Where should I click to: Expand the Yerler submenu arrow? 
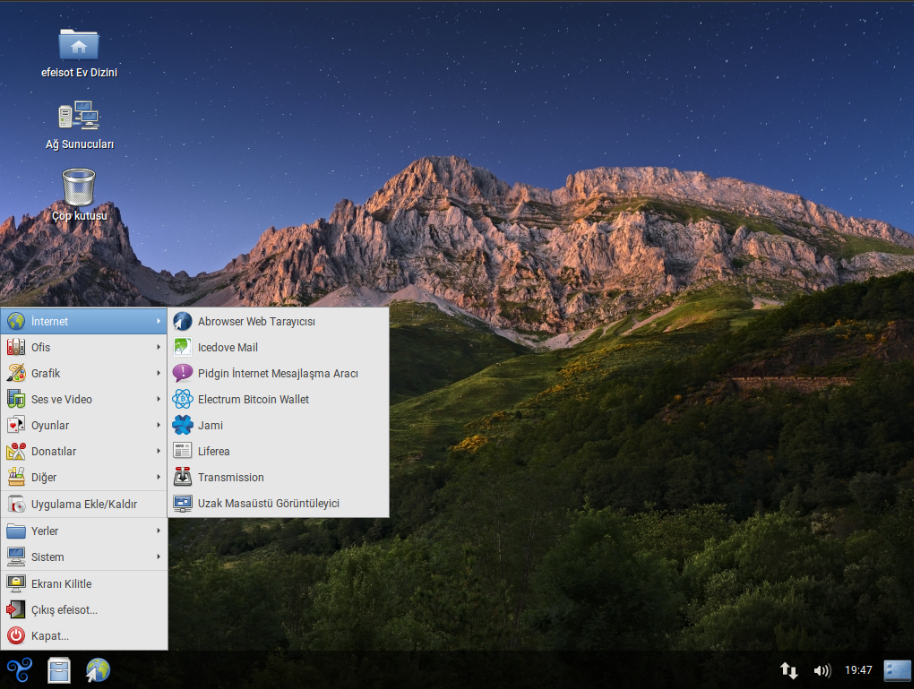(158, 531)
